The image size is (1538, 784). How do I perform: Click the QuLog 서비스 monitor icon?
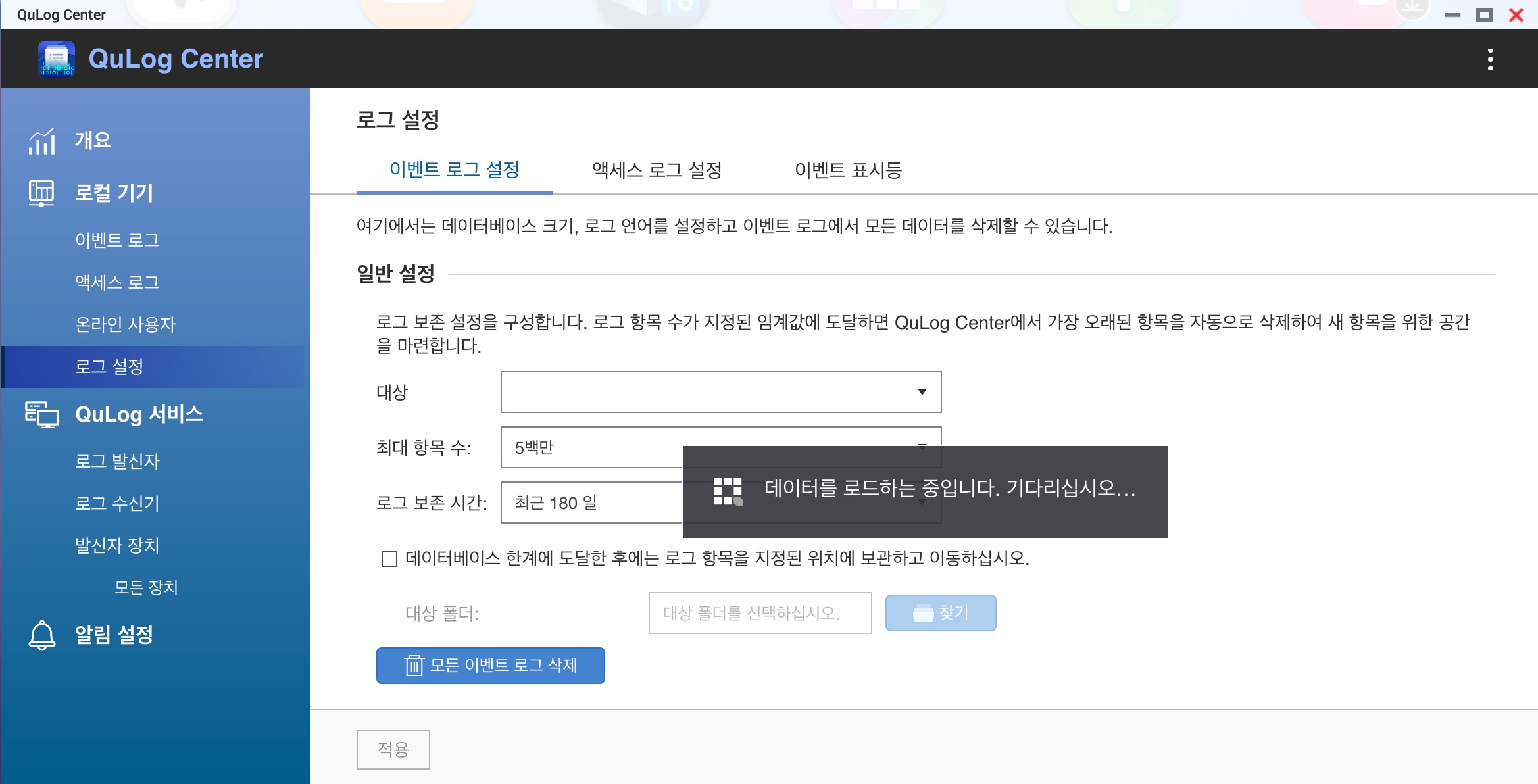click(x=41, y=414)
